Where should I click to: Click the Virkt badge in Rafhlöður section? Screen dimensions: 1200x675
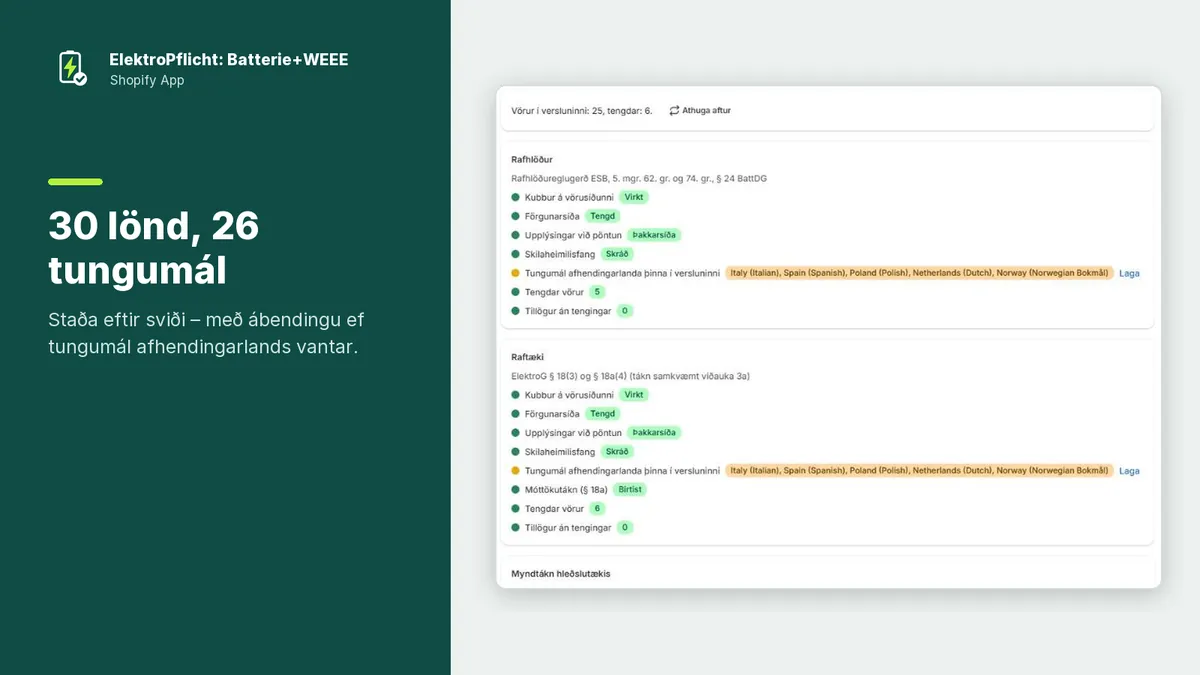[x=634, y=197]
